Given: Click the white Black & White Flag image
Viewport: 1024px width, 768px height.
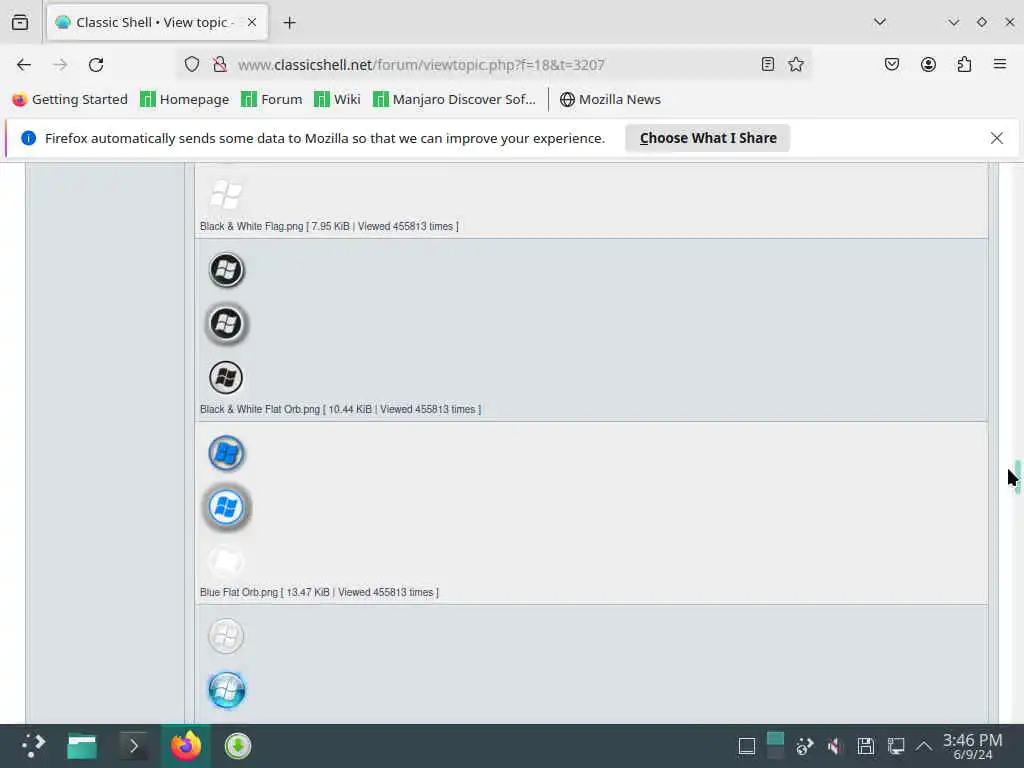Looking at the screenshot, I should click(x=226, y=194).
